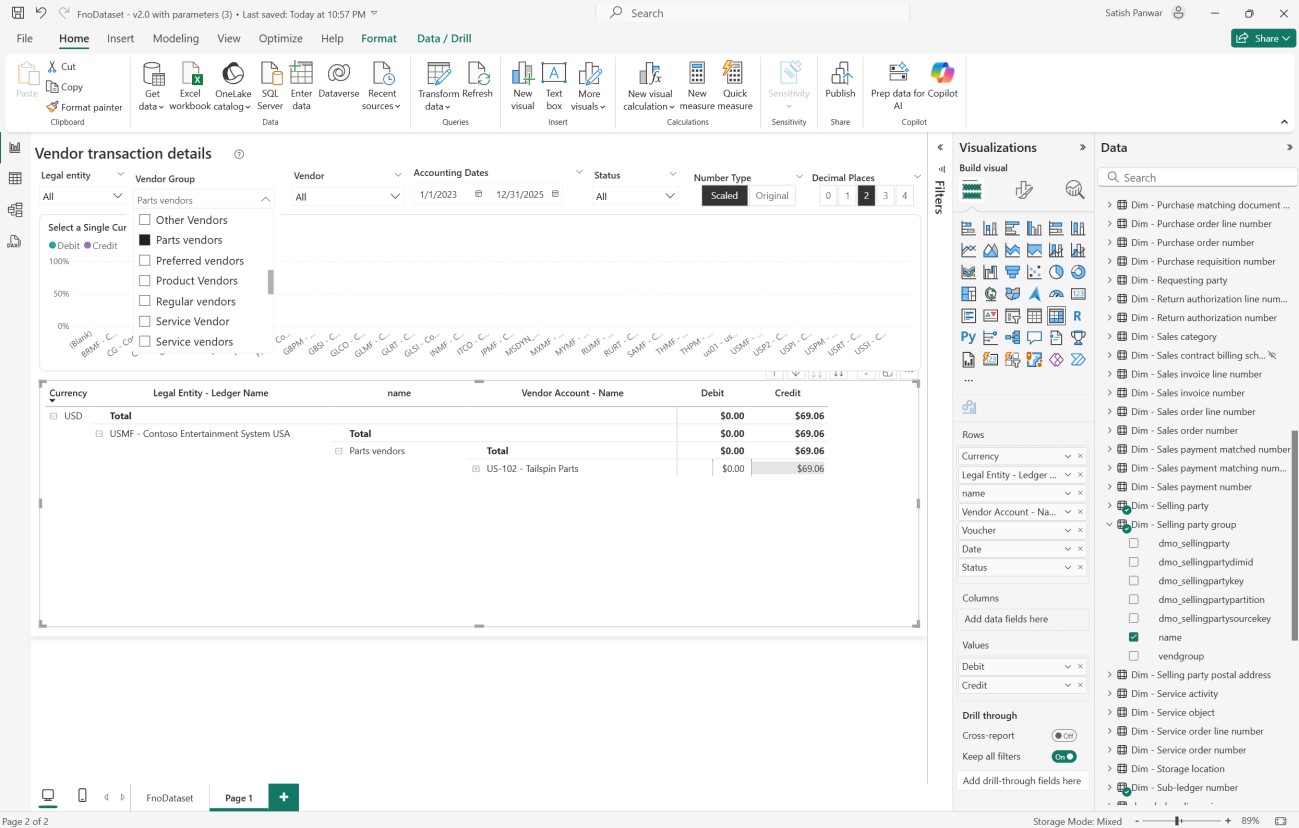This screenshot has height=828, width=1299.
Task: Expand Dim - Sales category table
Action: tap(1109, 337)
